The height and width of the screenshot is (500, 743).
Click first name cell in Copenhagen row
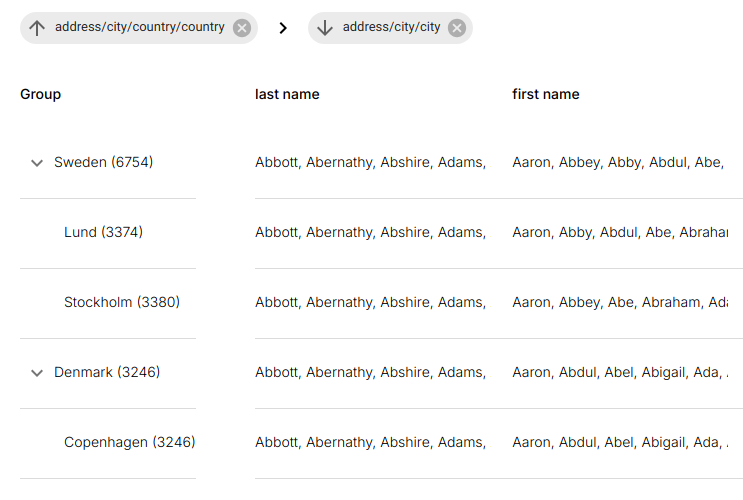pyautogui.click(x=620, y=442)
